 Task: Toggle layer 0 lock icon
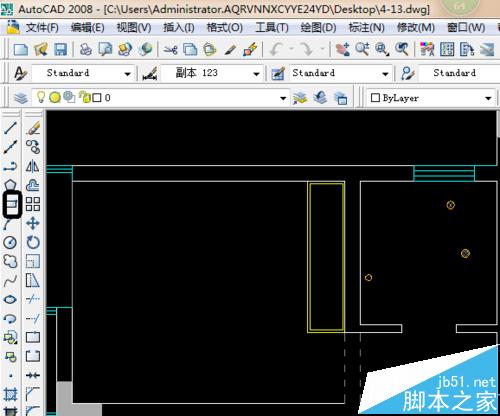coord(85,97)
